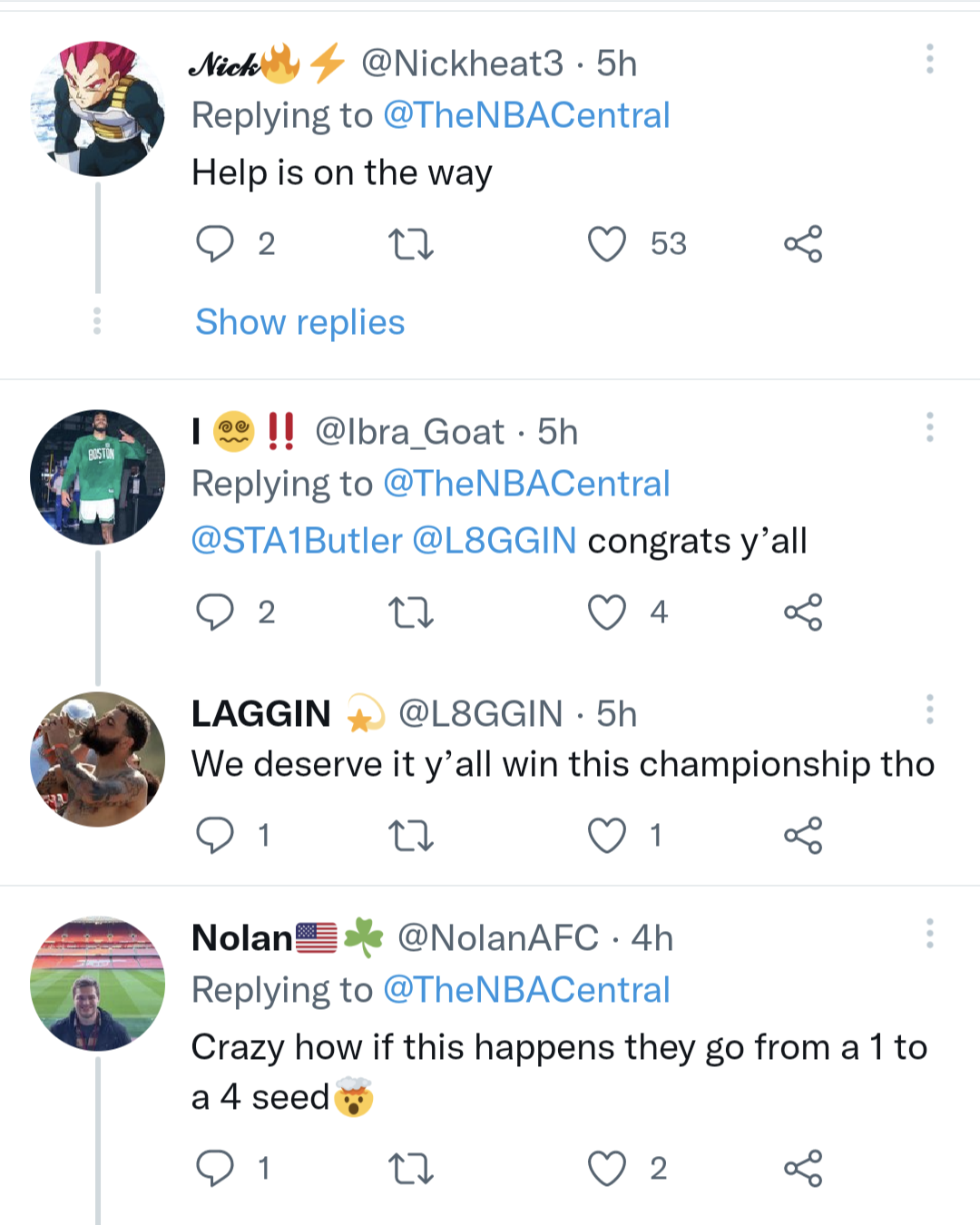Image resolution: width=980 pixels, height=1225 pixels.
Task: Open the @L8GGIN mention in Ibra_Goat's tweet
Action: point(495,541)
